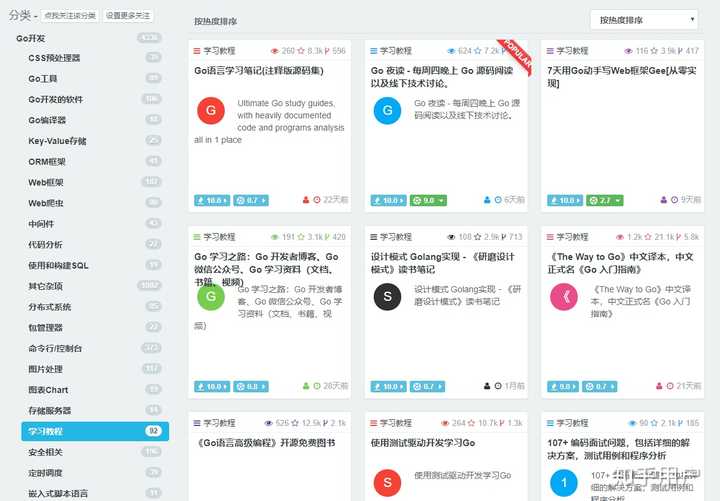The width and height of the screenshot is (720, 501).
Task: Expand the green 9.0 score dropdown on the Go 夜读 card
Action: tap(428, 200)
